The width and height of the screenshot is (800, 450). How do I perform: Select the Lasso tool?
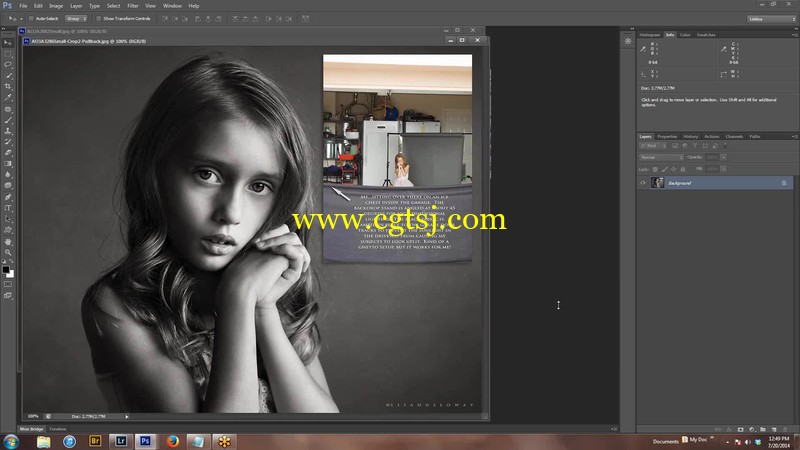tap(8, 65)
